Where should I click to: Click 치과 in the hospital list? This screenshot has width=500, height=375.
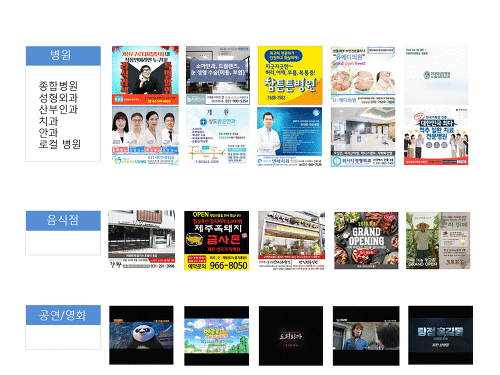(48, 121)
